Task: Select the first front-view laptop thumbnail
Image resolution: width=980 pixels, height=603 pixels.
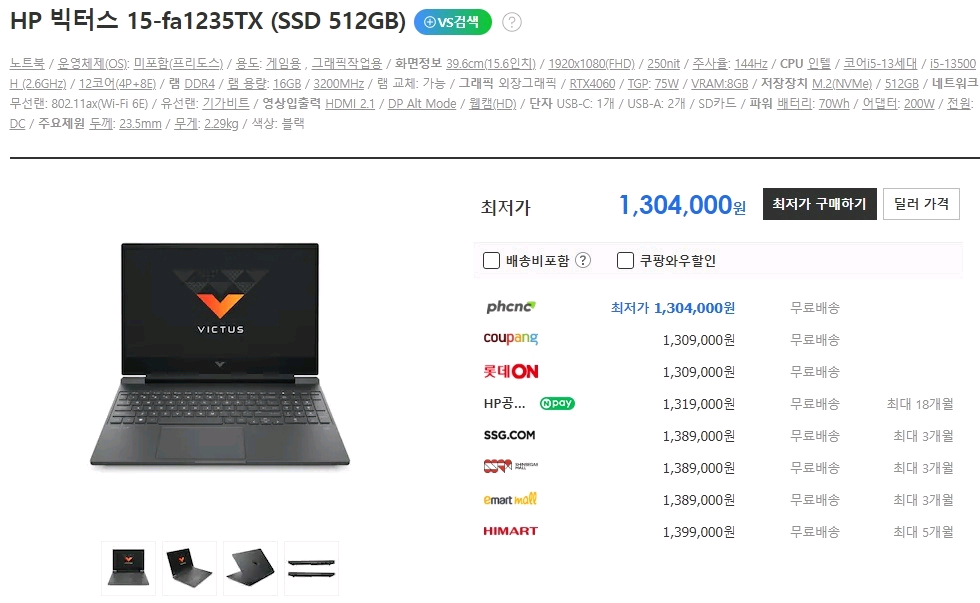Action: 128,567
